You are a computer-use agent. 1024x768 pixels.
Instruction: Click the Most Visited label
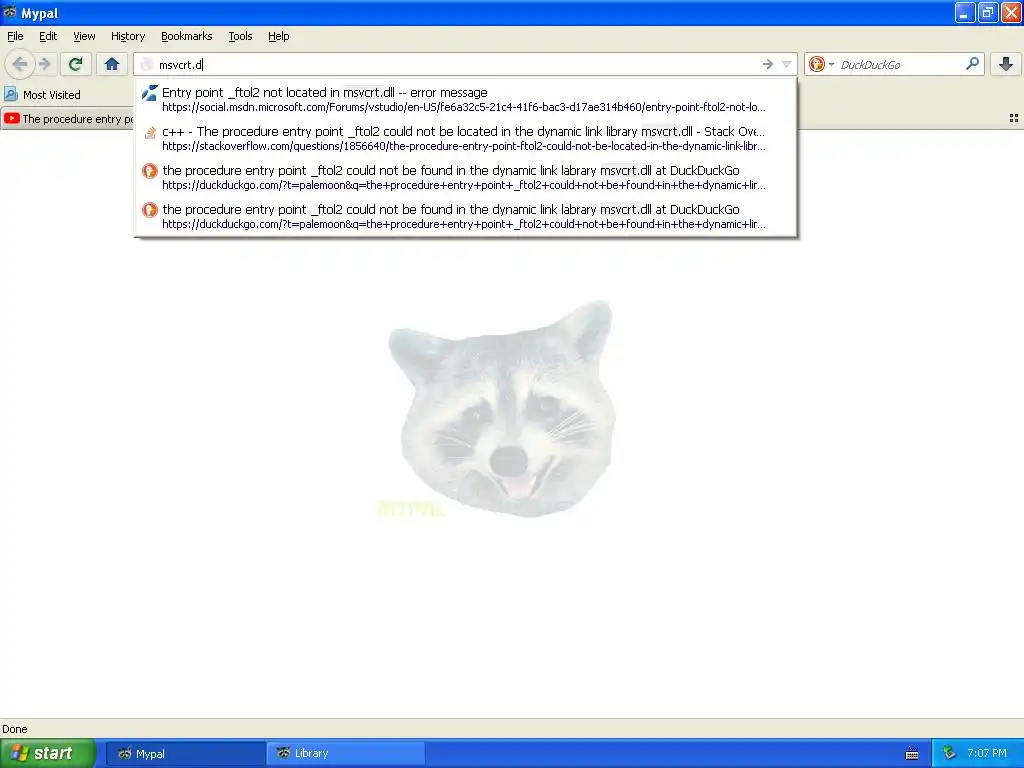pos(52,95)
